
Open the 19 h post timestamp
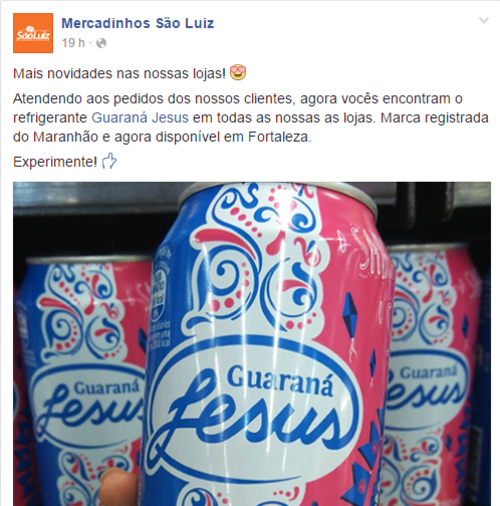[73, 43]
